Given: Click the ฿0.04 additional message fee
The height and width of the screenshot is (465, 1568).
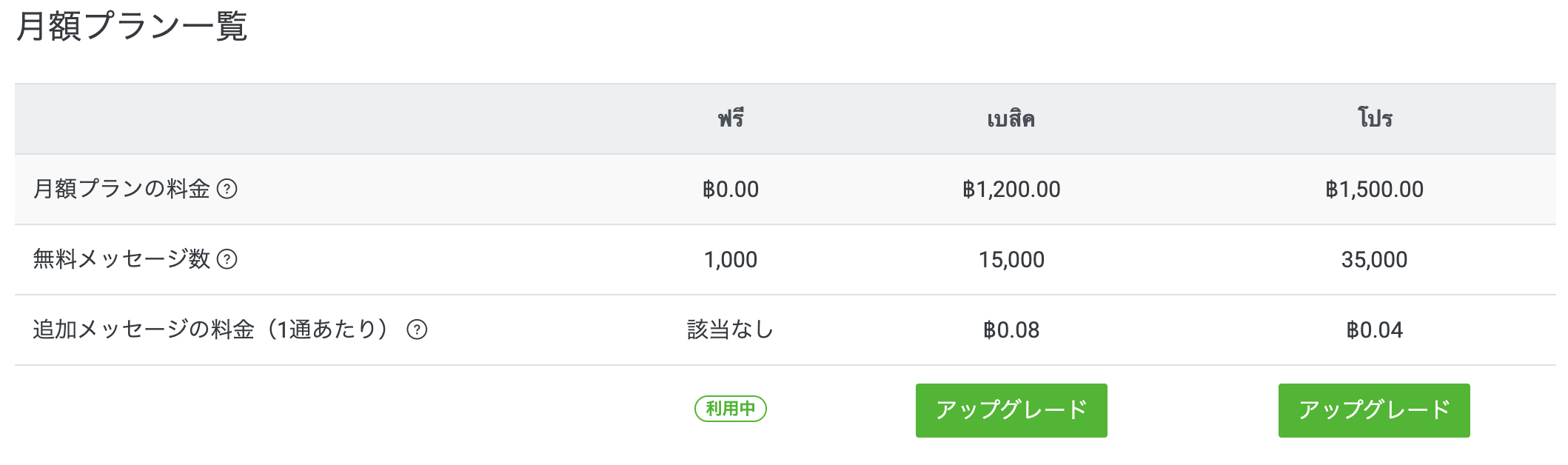Looking at the screenshot, I should [1375, 330].
